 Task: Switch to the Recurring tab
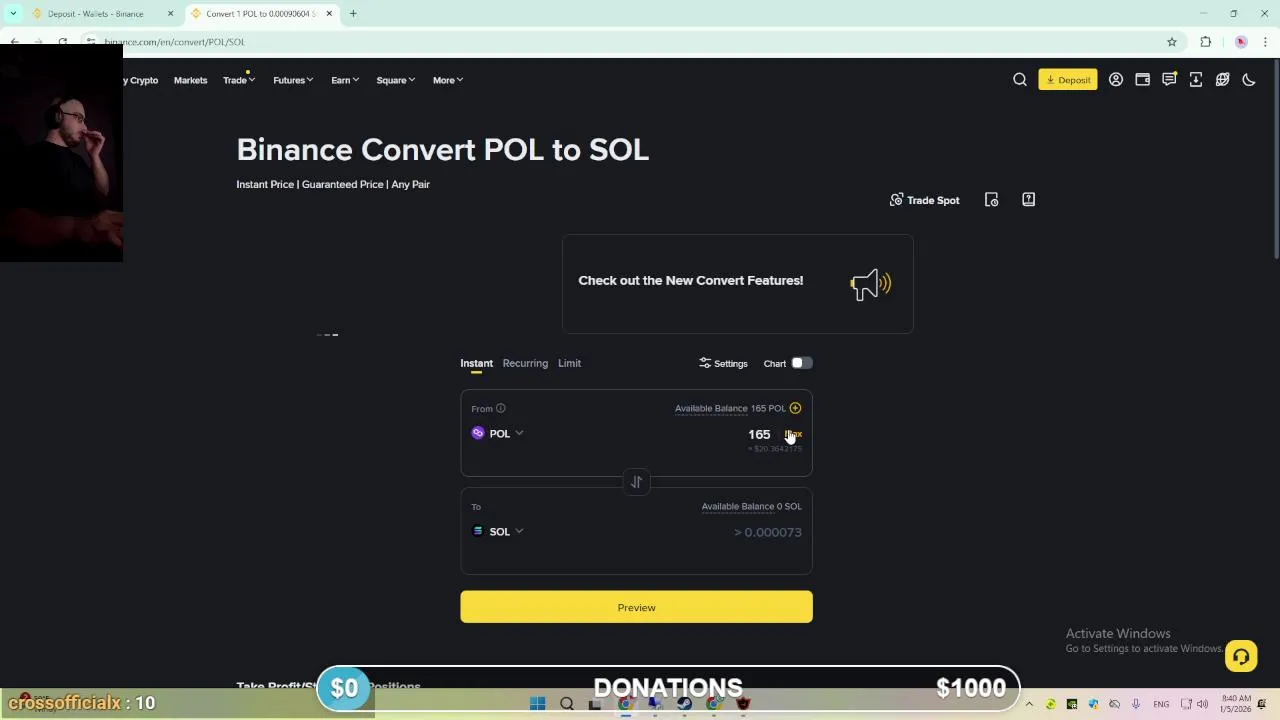pos(525,363)
